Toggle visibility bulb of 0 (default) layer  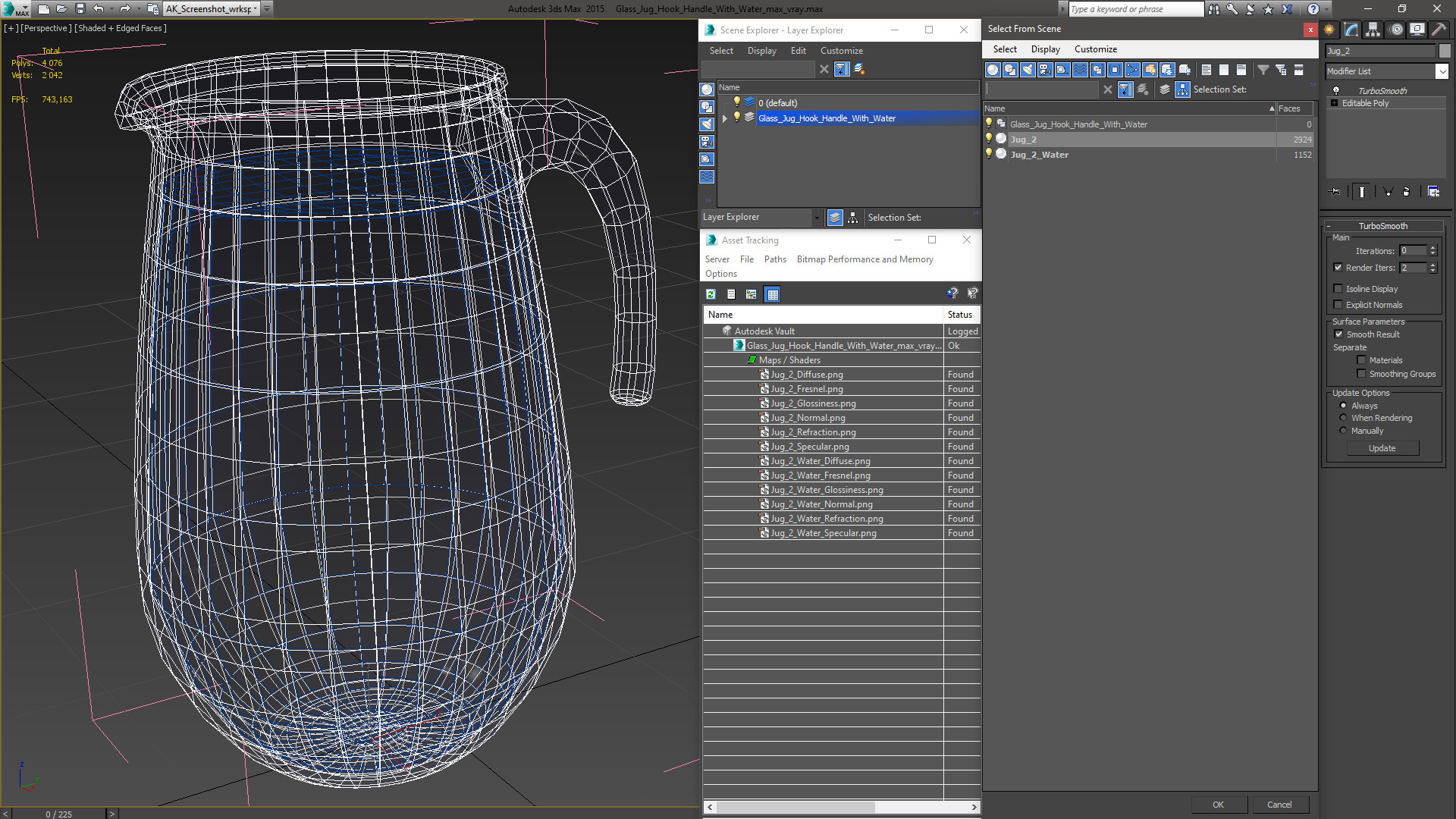736,102
